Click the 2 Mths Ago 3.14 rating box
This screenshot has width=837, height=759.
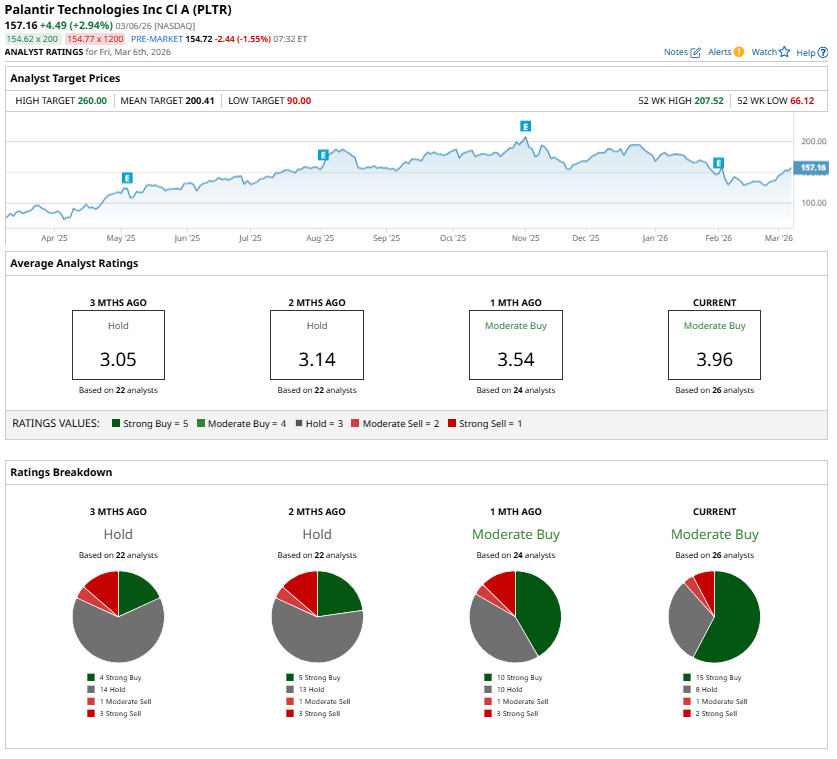click(317, 344)
